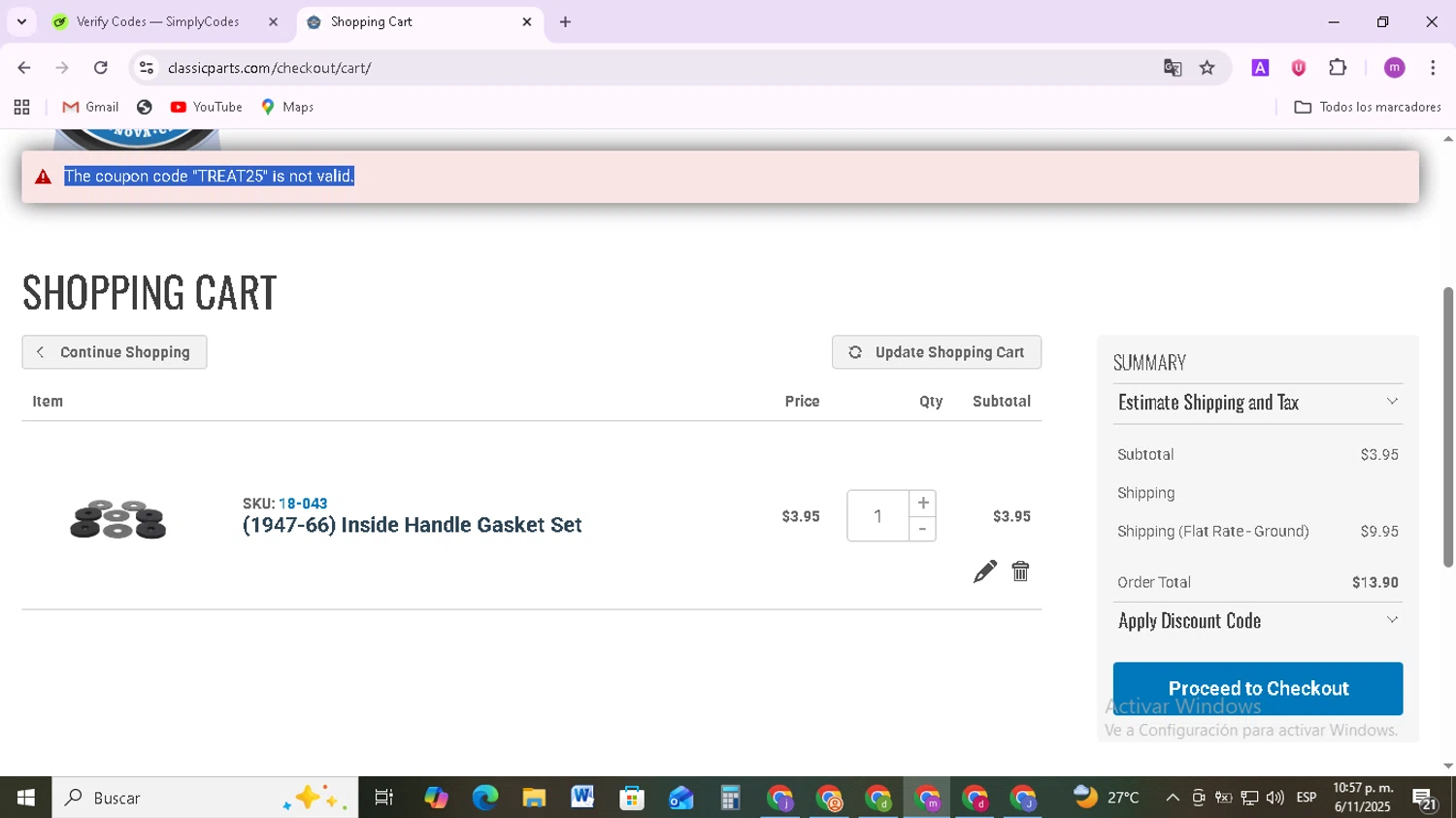Click the coupon not valid error message
This screenshot has height=818, width=1456.
[x=210, y=177]
